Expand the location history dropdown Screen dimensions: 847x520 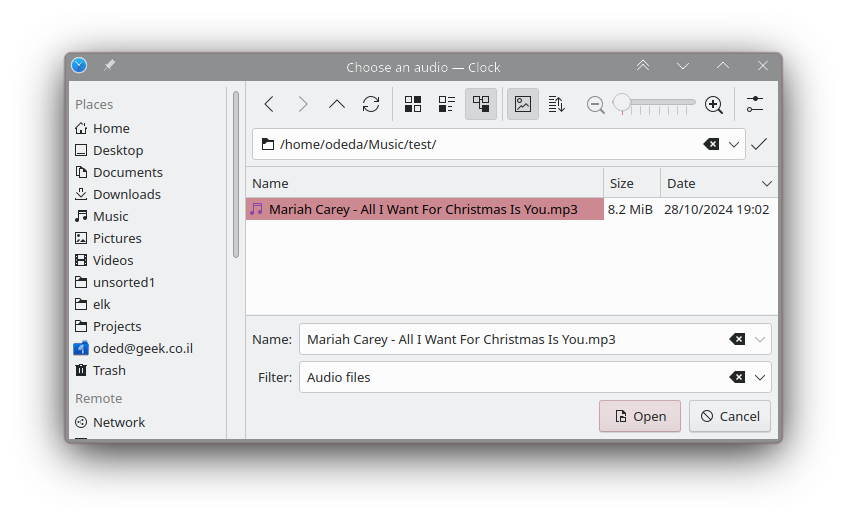click(x=734, y=144)
